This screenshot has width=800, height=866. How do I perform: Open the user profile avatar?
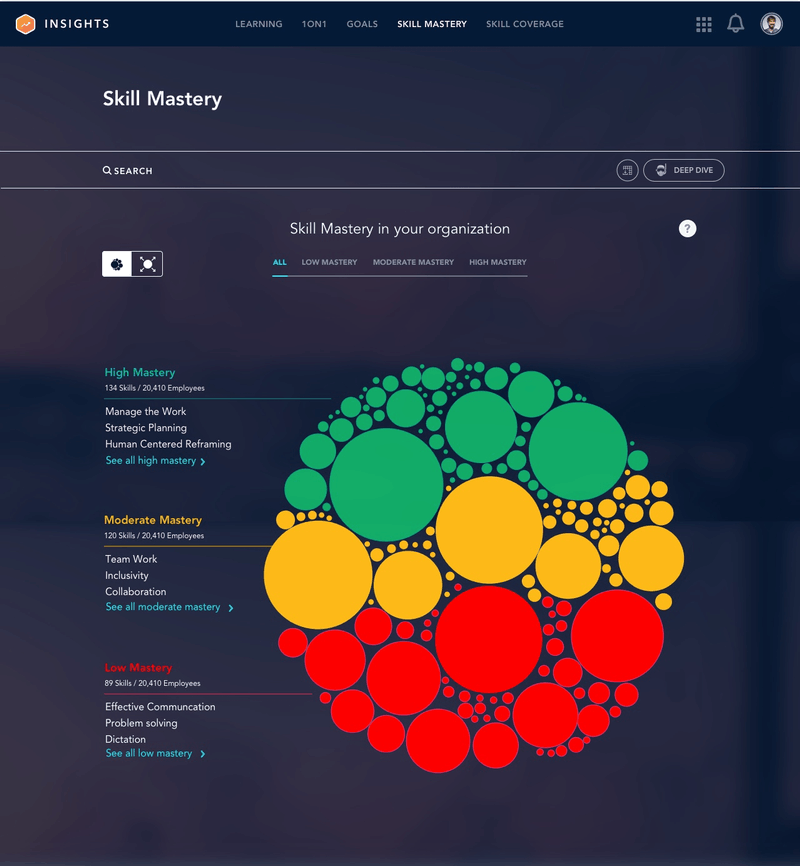[771, 24]
